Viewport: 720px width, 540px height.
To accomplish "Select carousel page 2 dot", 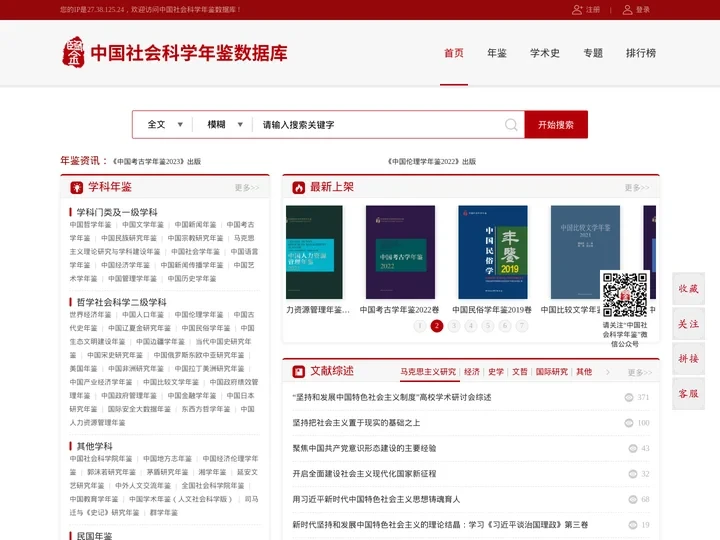I will 437,326.
